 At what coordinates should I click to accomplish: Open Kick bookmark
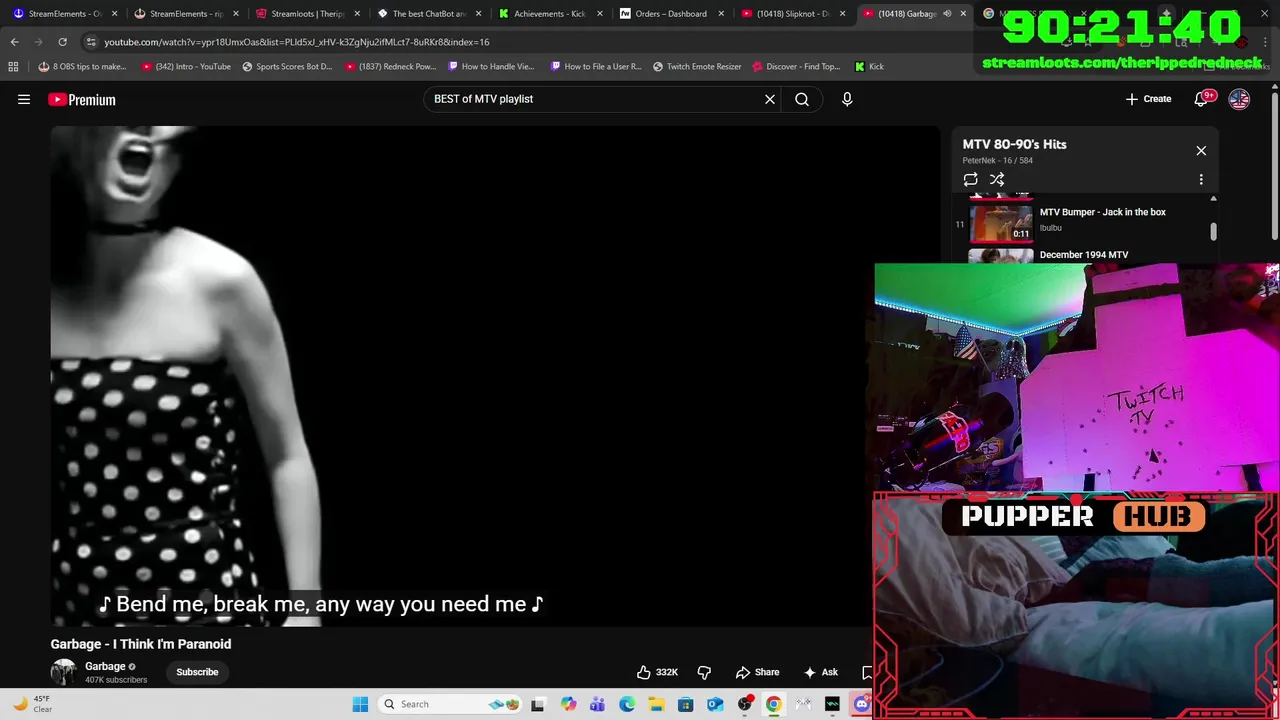coord(869,66)
